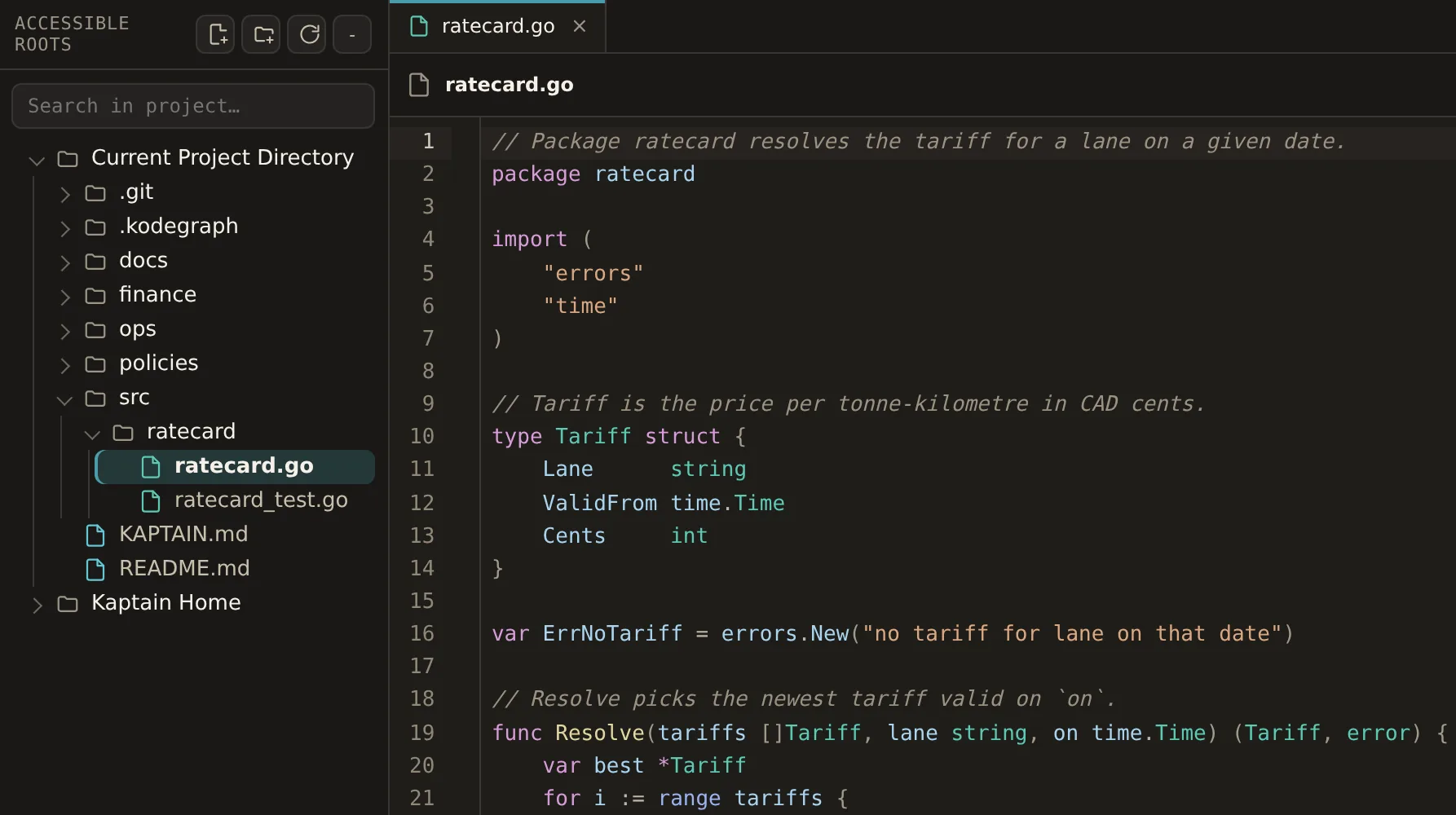Click the "errors" import string
Image resolution: width=1456 pixels, height=815 pixels.
tap(593, 273)
